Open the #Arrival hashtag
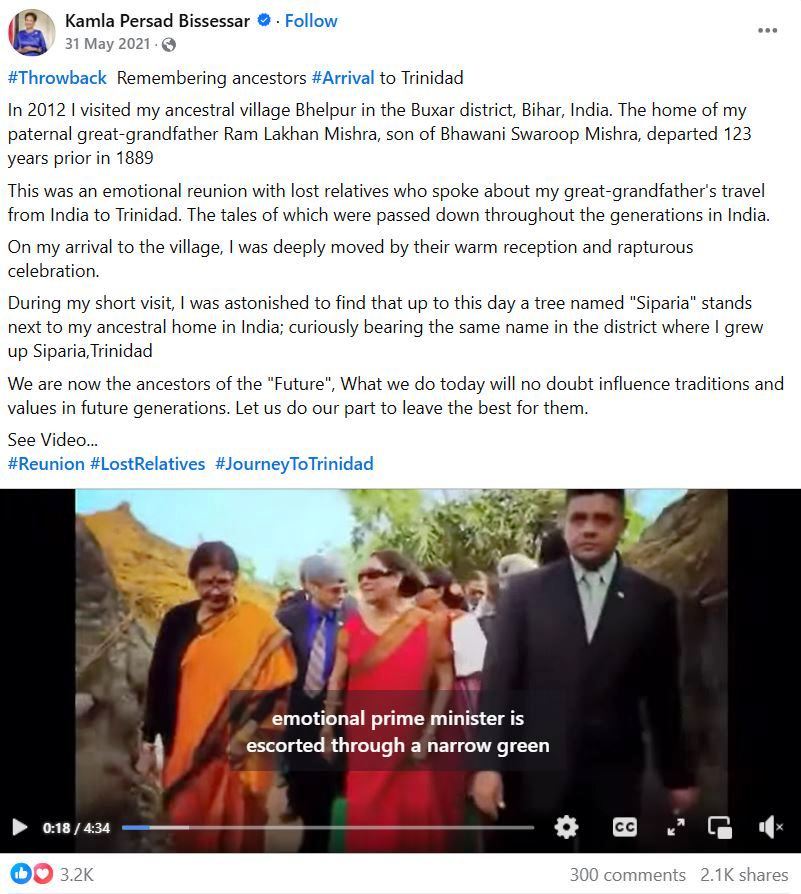The image size is (801, 894). coord(343,78)
